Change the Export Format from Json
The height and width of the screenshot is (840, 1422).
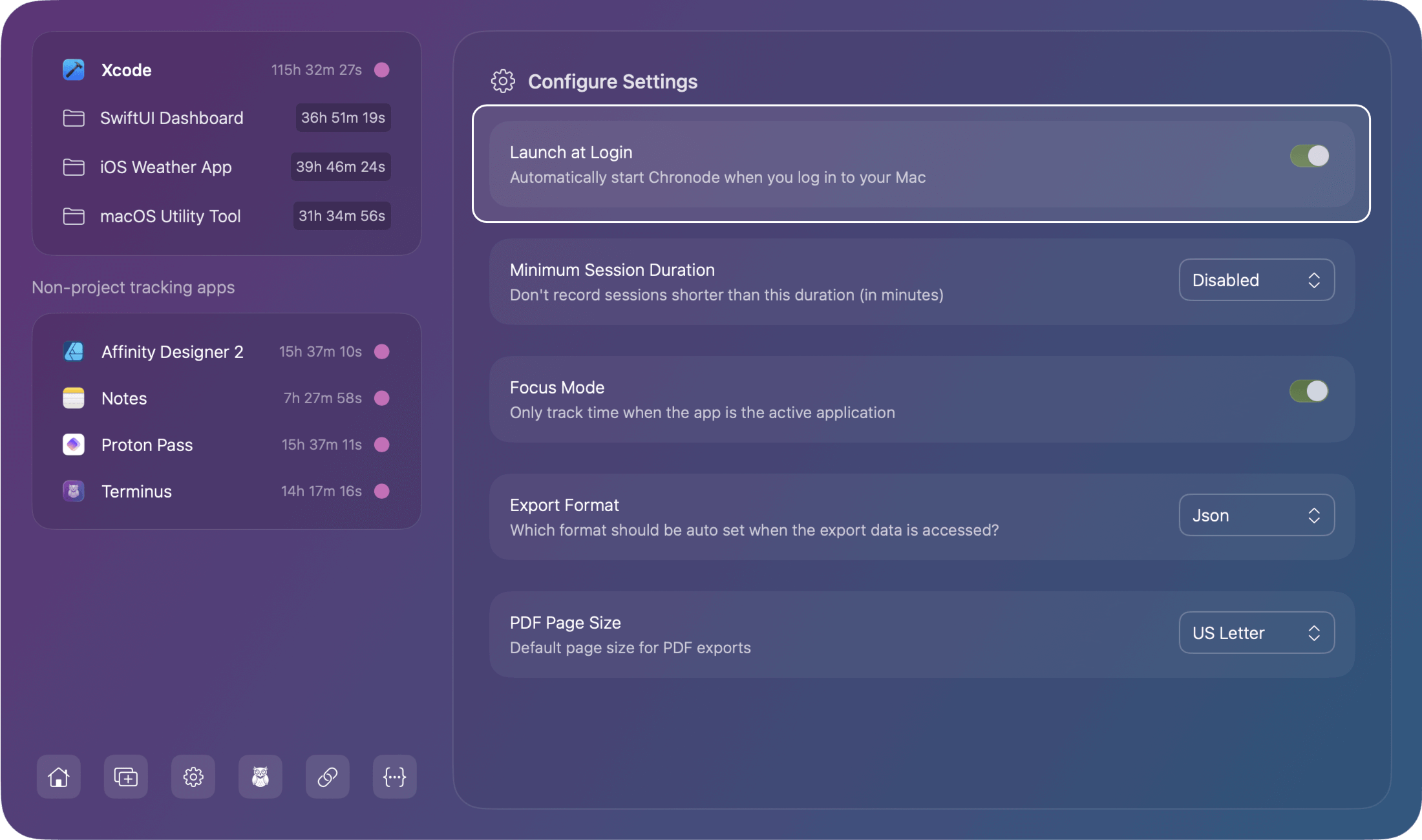(x=1256, y=515)
